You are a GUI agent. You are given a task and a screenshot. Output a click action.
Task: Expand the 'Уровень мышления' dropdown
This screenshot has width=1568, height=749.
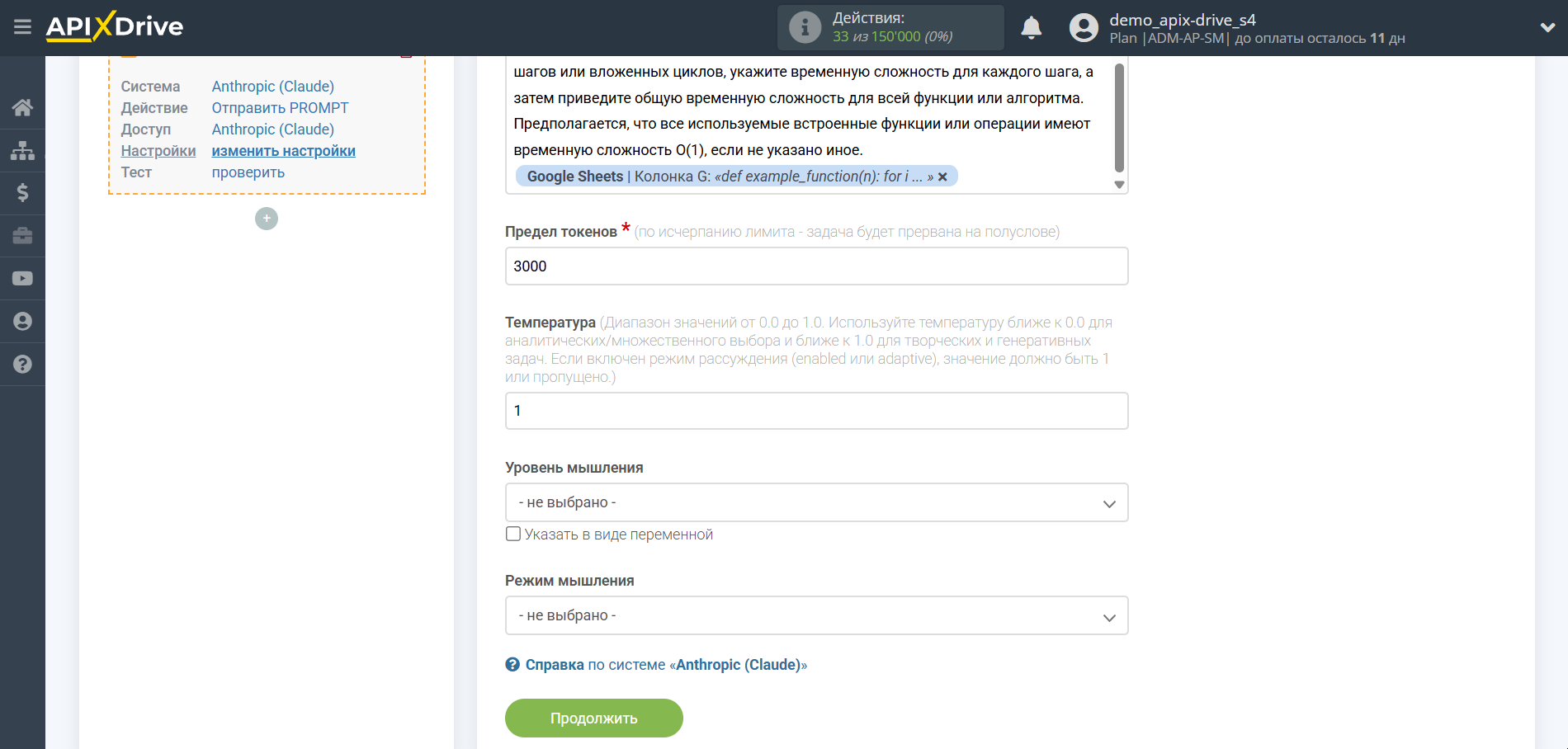(816, 502)
